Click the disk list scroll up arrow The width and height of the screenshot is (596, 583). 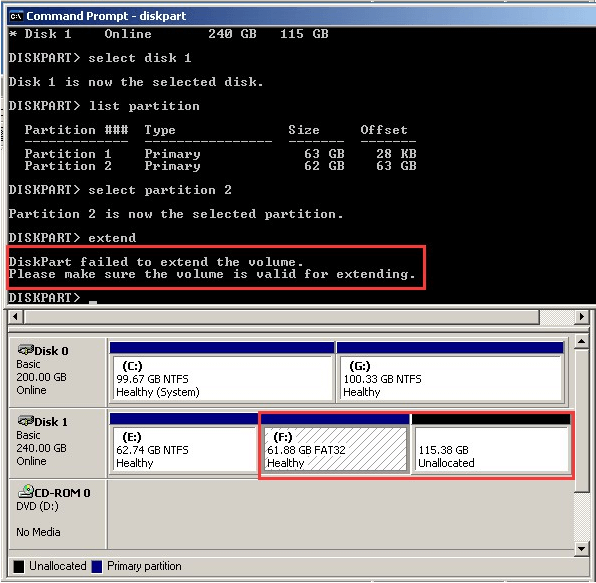[x=582, y=342]
